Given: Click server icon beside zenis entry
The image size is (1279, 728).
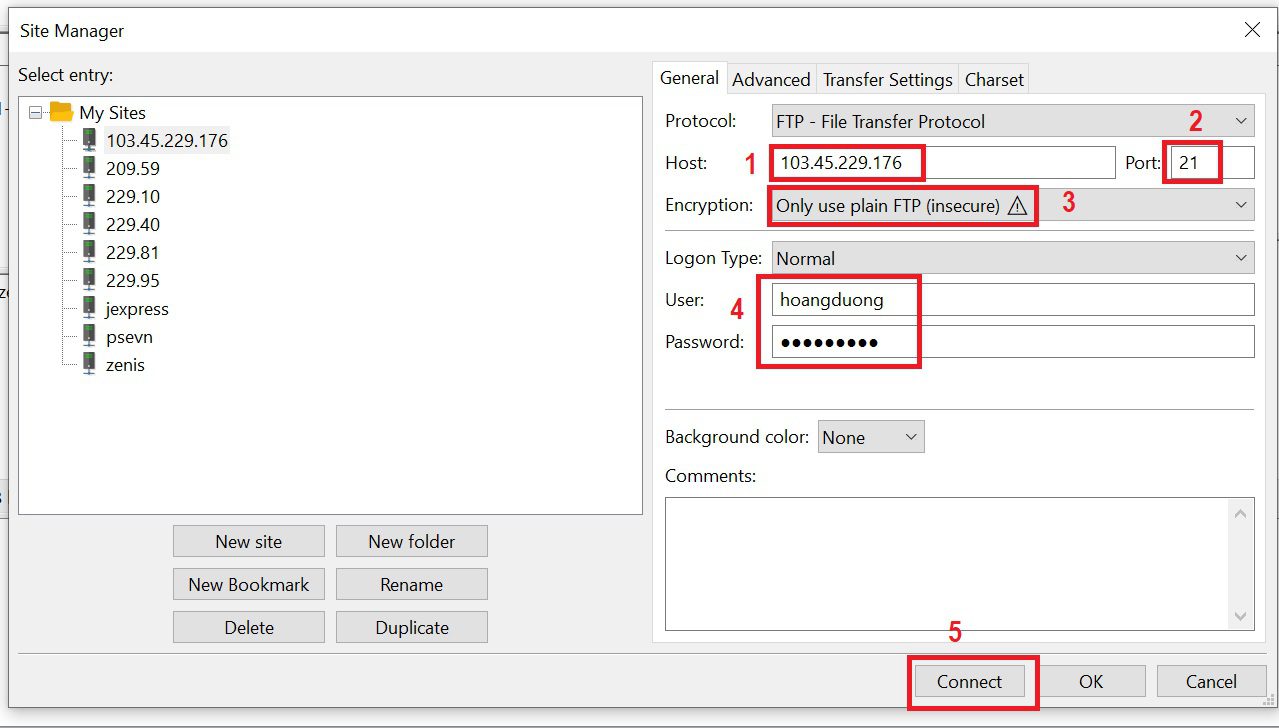Looking at the screenshot, I should (x=90, y=364).
